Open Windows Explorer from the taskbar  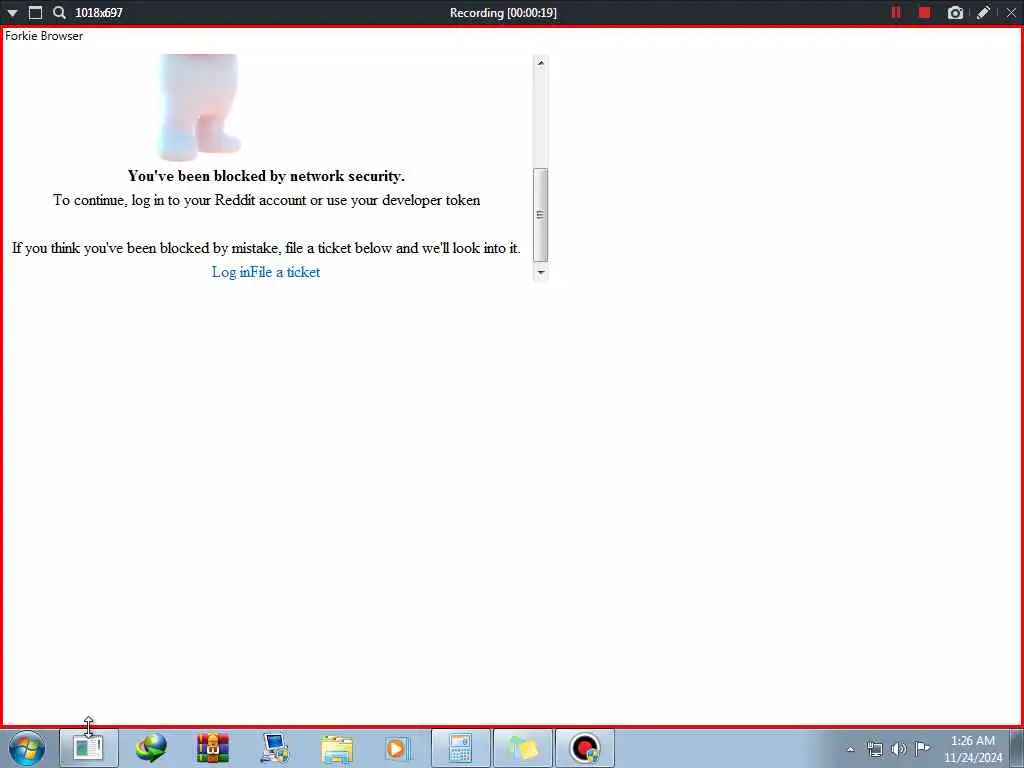pos(337,748)
